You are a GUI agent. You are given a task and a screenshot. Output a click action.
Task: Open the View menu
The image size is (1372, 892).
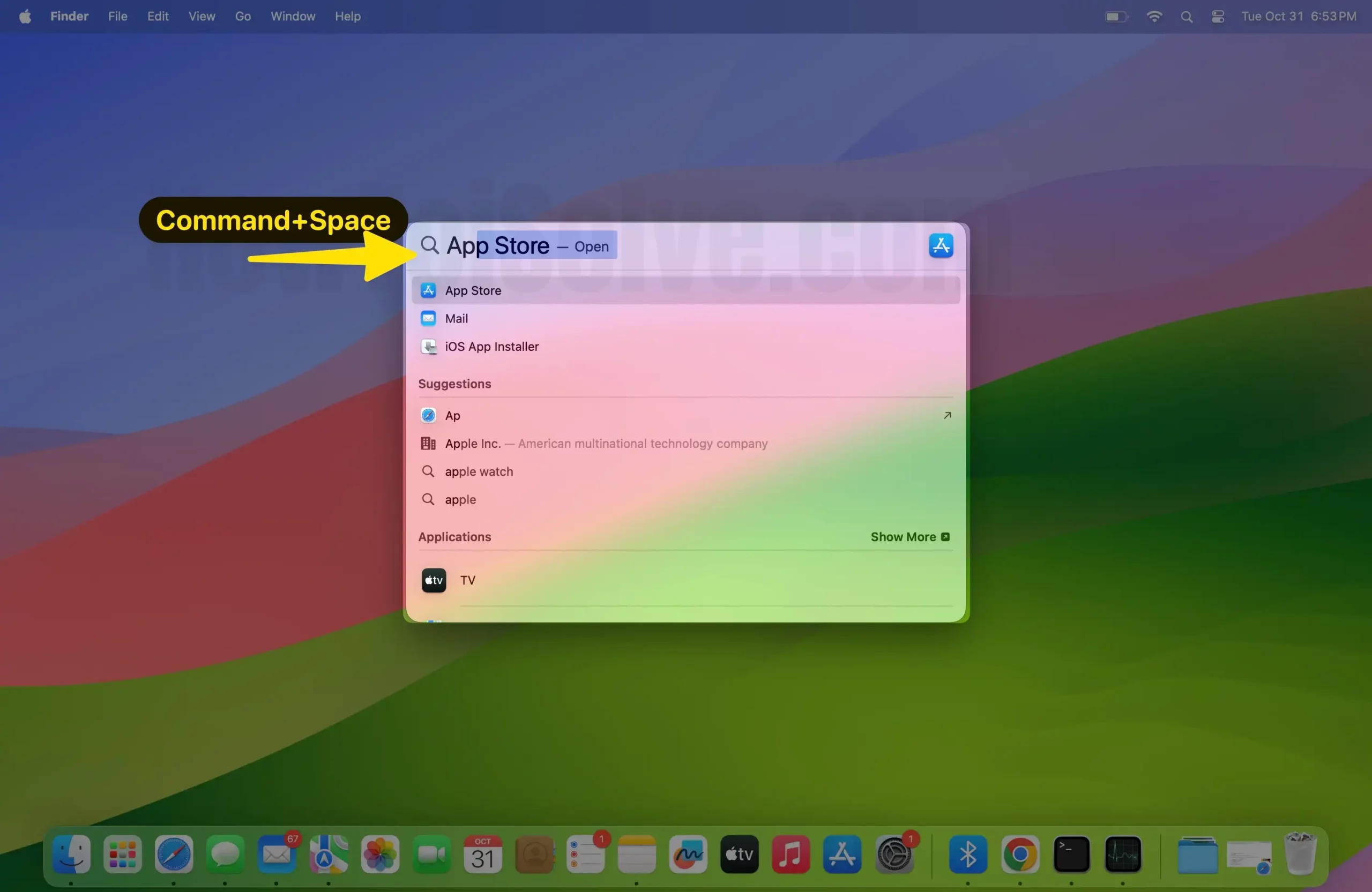[202, 16]
